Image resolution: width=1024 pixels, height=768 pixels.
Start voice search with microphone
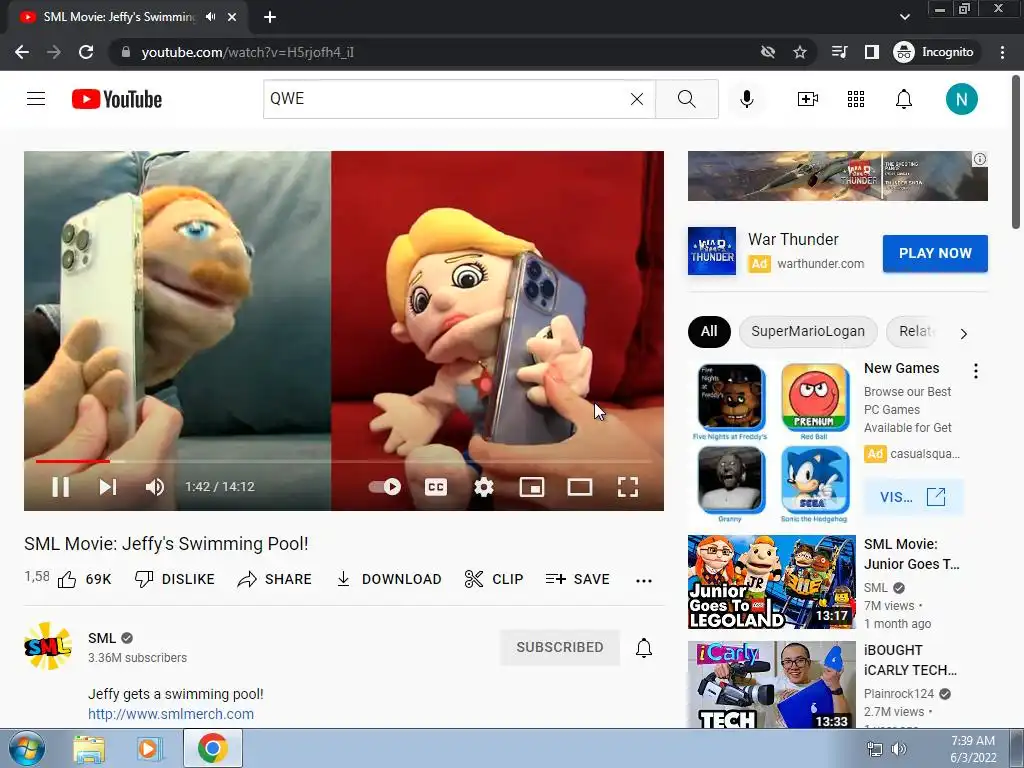coord(746,99)
